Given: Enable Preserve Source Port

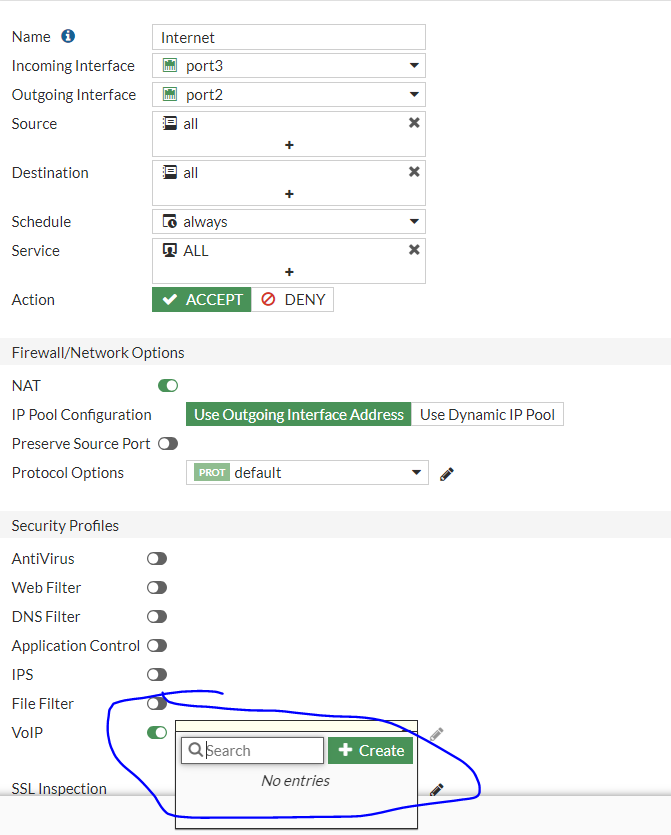Looking at the screenshot, I should coord(168,443).
